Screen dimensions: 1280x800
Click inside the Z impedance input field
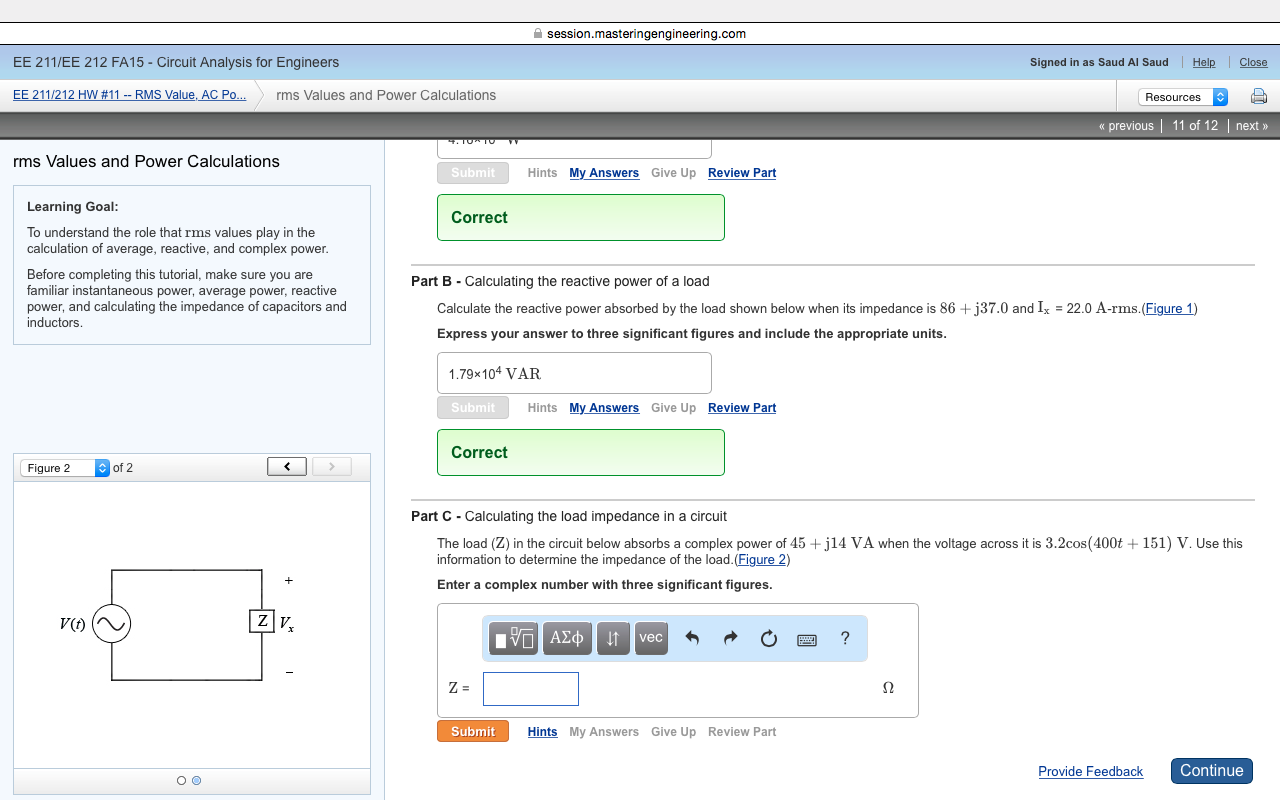(x=530, y=688)
